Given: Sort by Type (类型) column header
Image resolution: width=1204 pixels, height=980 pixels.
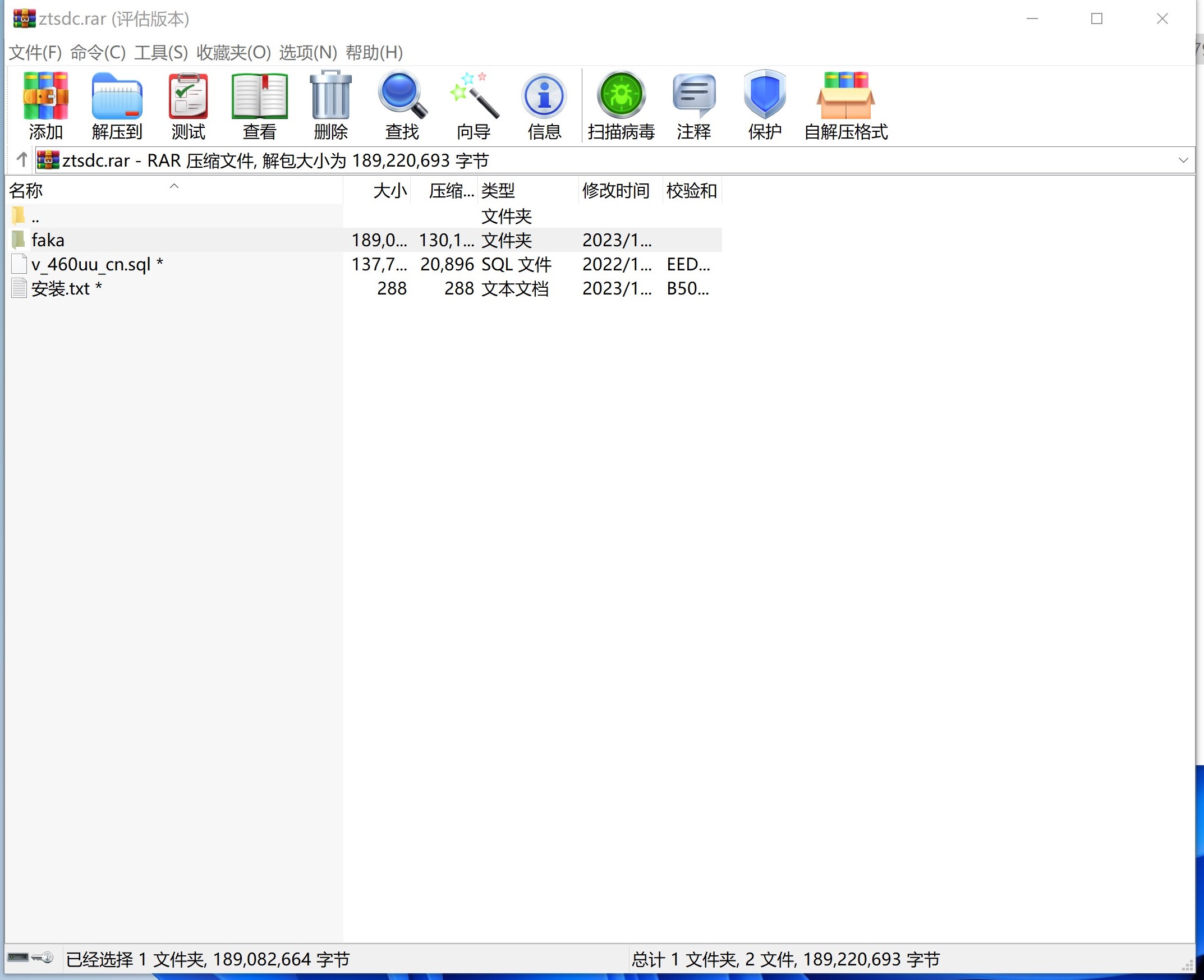Looking at the screenshot, I should tap(529, 190).
